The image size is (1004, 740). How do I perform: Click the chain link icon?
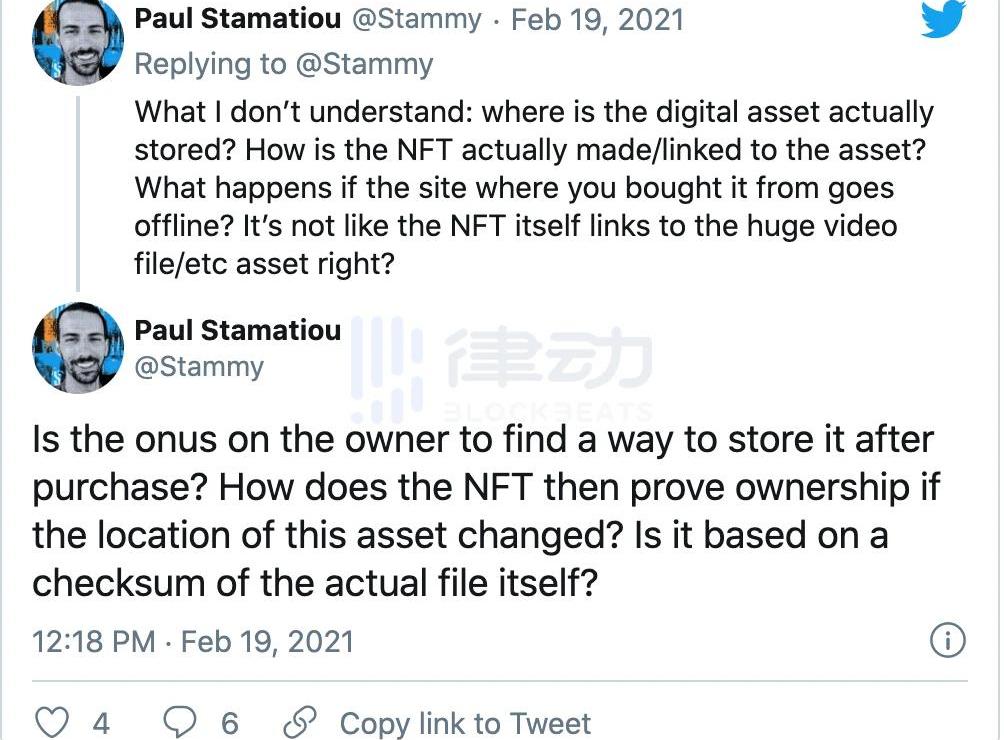(x=299, y=722)
